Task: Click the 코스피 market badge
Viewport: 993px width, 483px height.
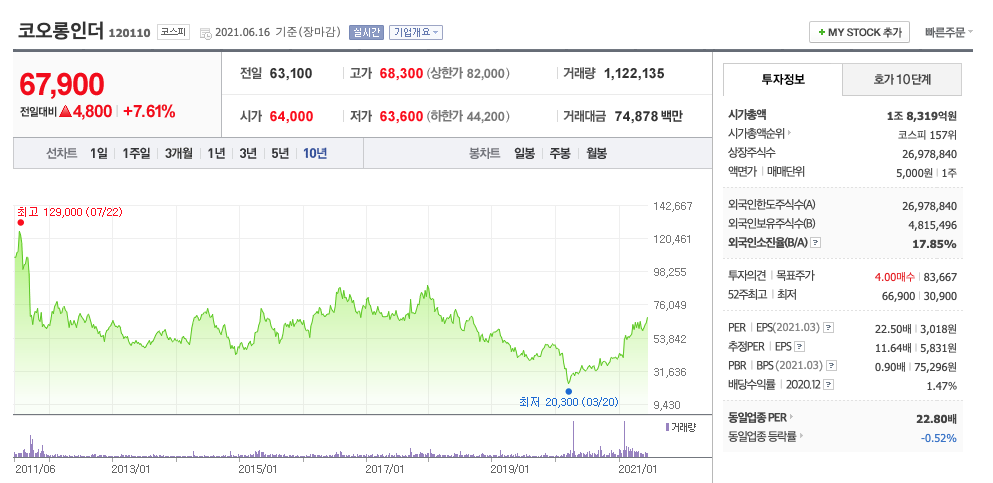Action: tap(173, 32)
